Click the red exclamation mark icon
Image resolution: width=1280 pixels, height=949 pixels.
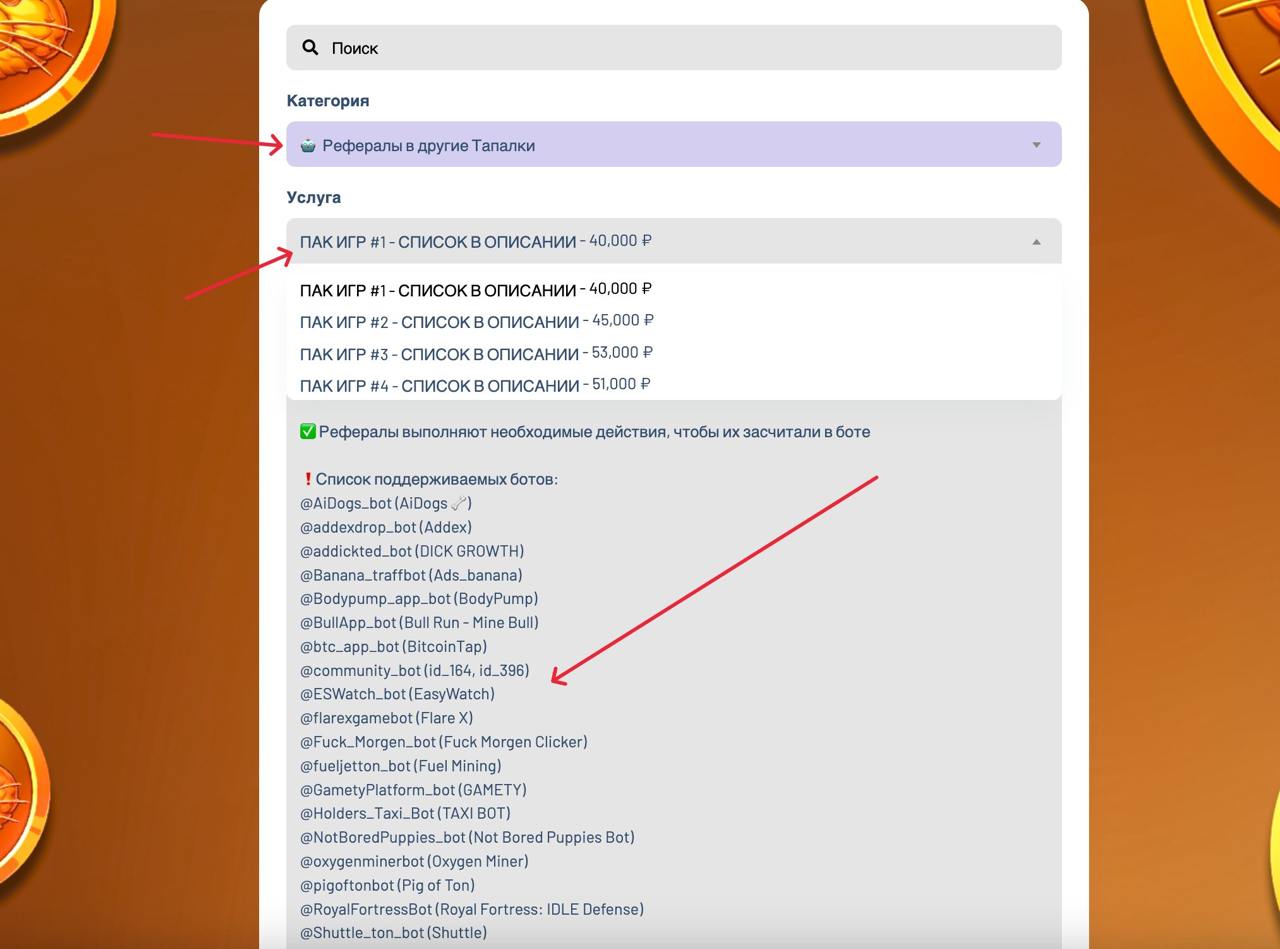pos(307,479)
